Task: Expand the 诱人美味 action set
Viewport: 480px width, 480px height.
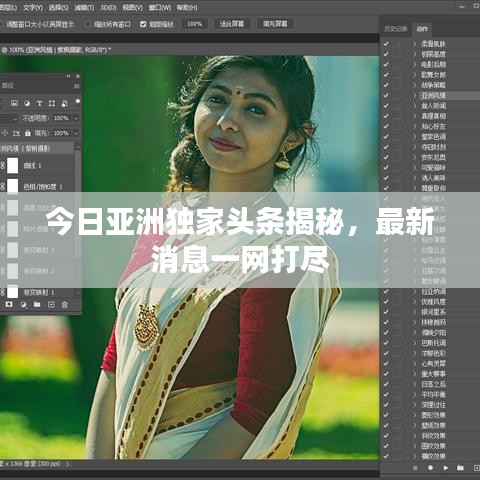Action: pyautogui.click(x=415, y=178)
